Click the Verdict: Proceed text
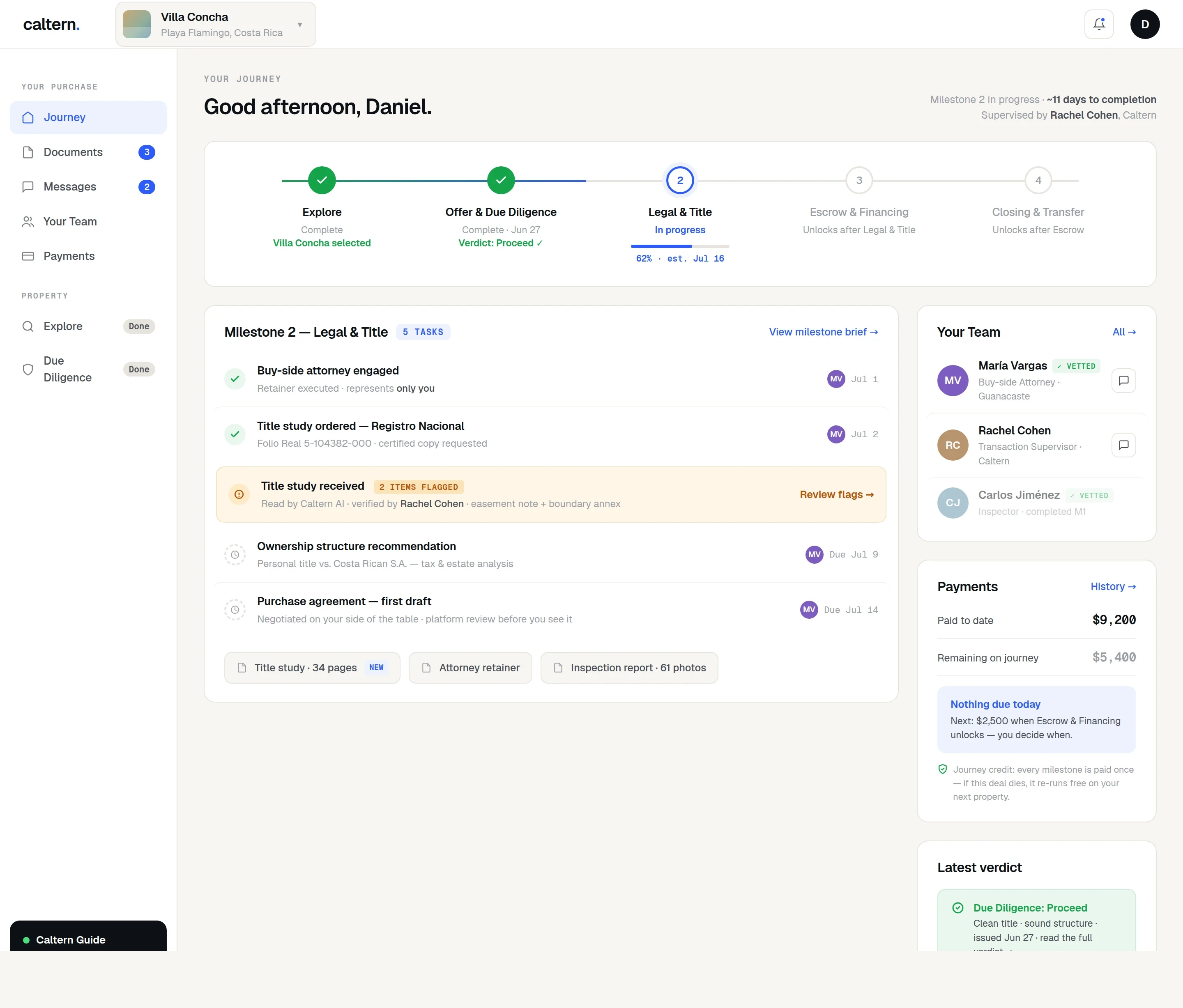This screenshot has width=1183, height=1008. (x=501, y=243)
